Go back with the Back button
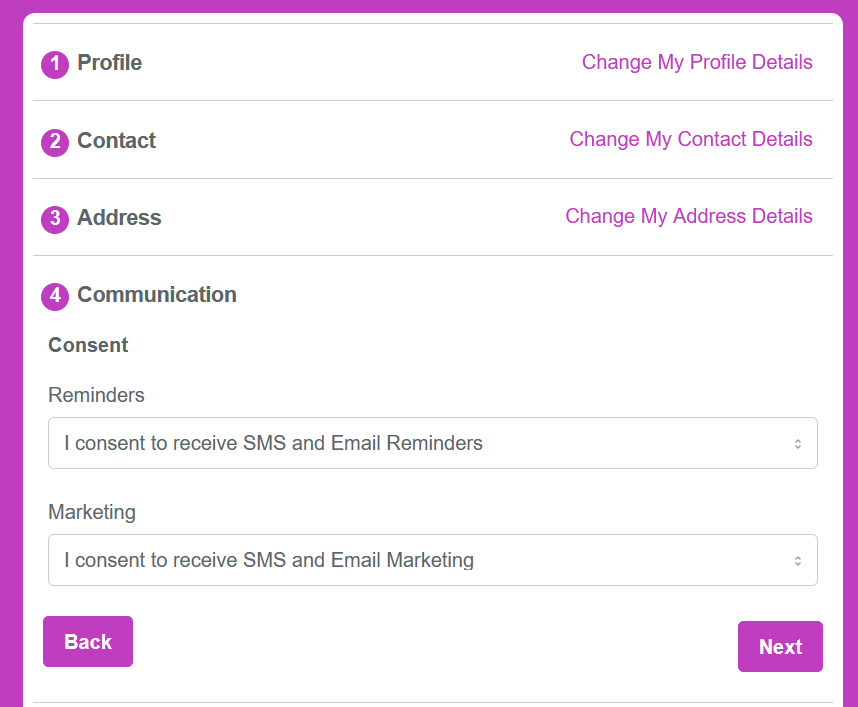The image size is (858, 707). pos(88,641)
